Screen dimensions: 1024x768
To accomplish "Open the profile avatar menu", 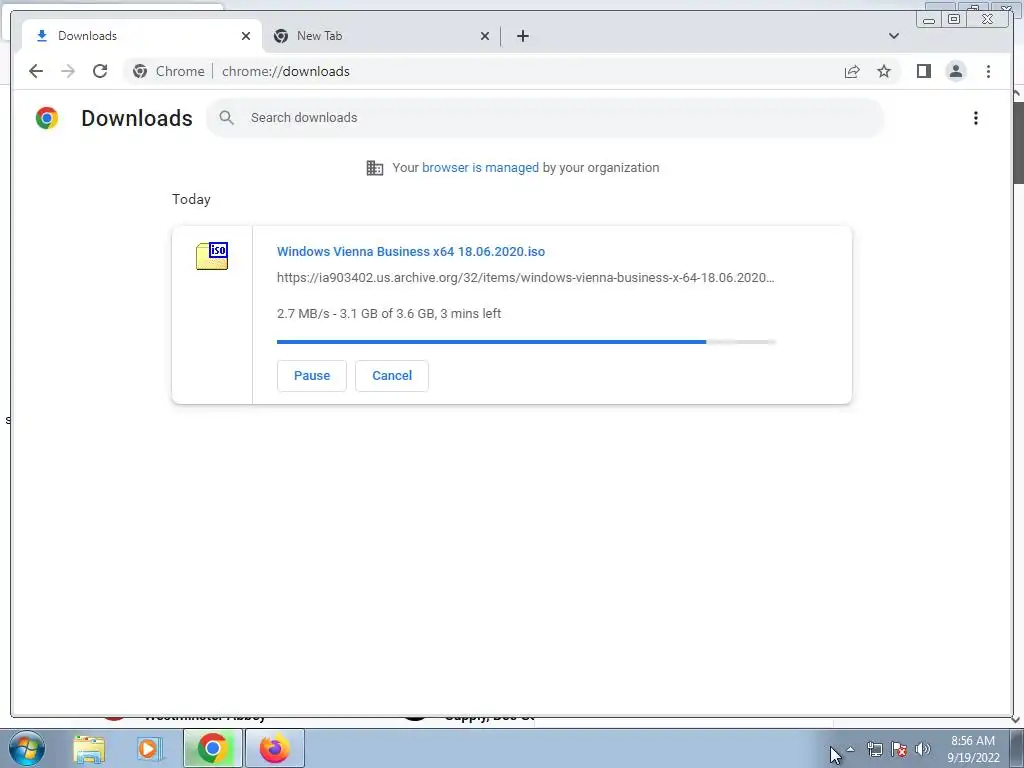I will 956,71.
